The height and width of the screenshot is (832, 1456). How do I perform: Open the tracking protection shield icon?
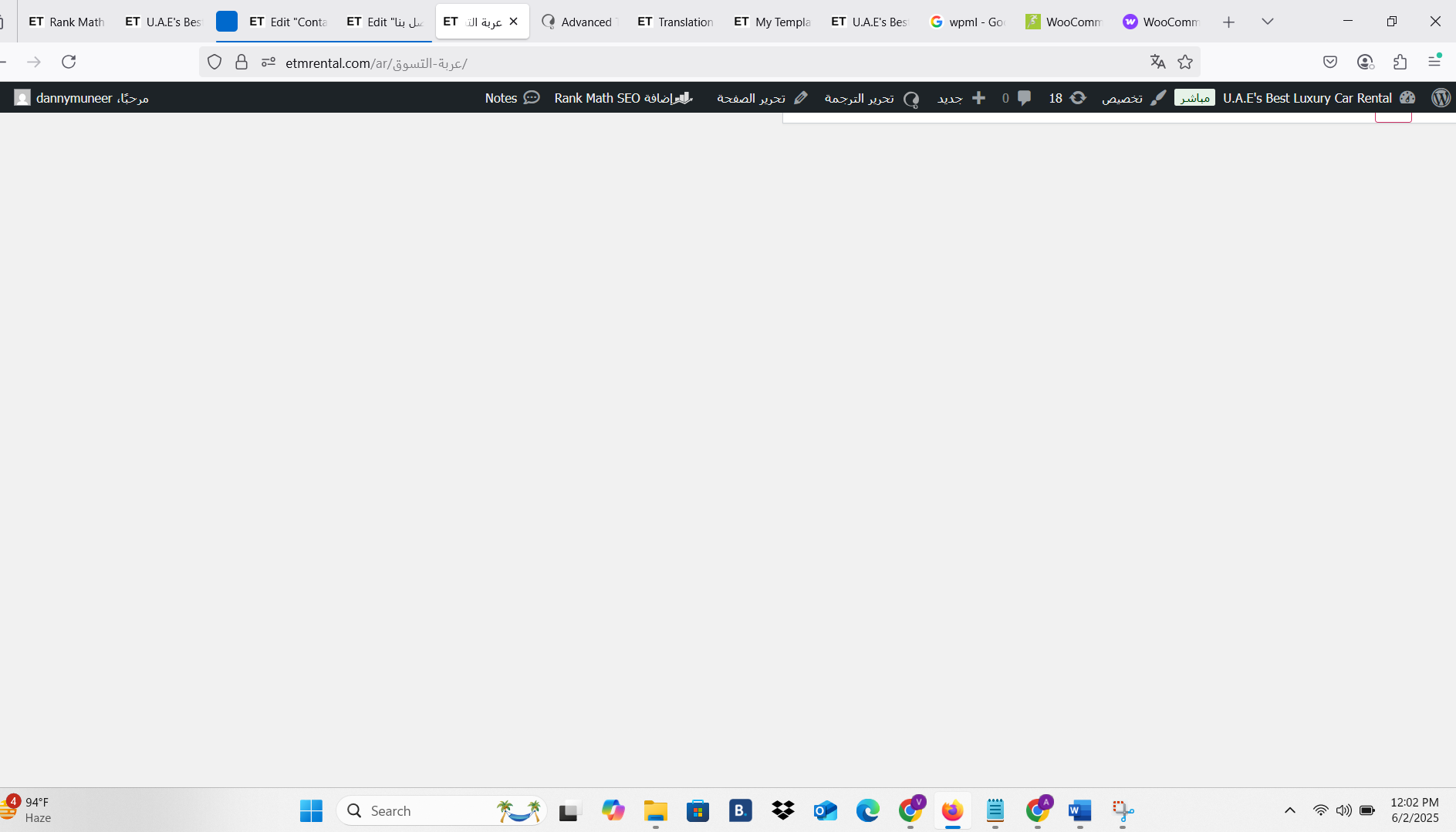click(x=215, y=63)
